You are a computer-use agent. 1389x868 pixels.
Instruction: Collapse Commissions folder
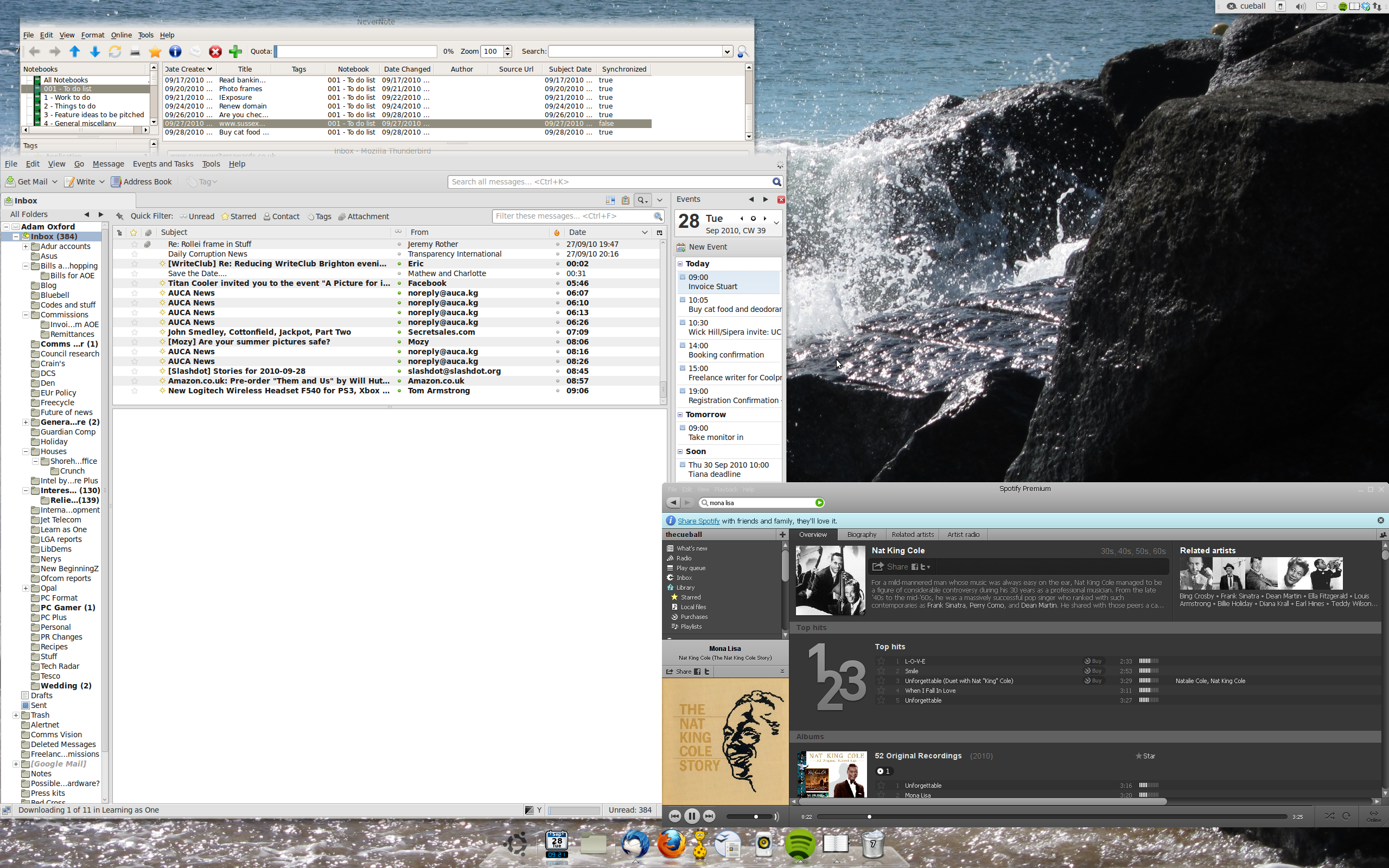26,315
